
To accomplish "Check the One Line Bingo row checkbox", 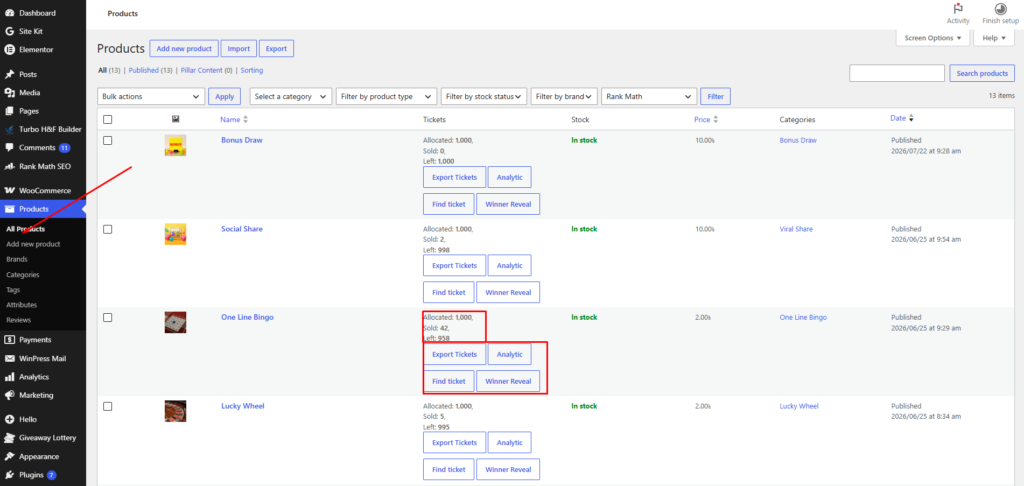I will (108, 317).
